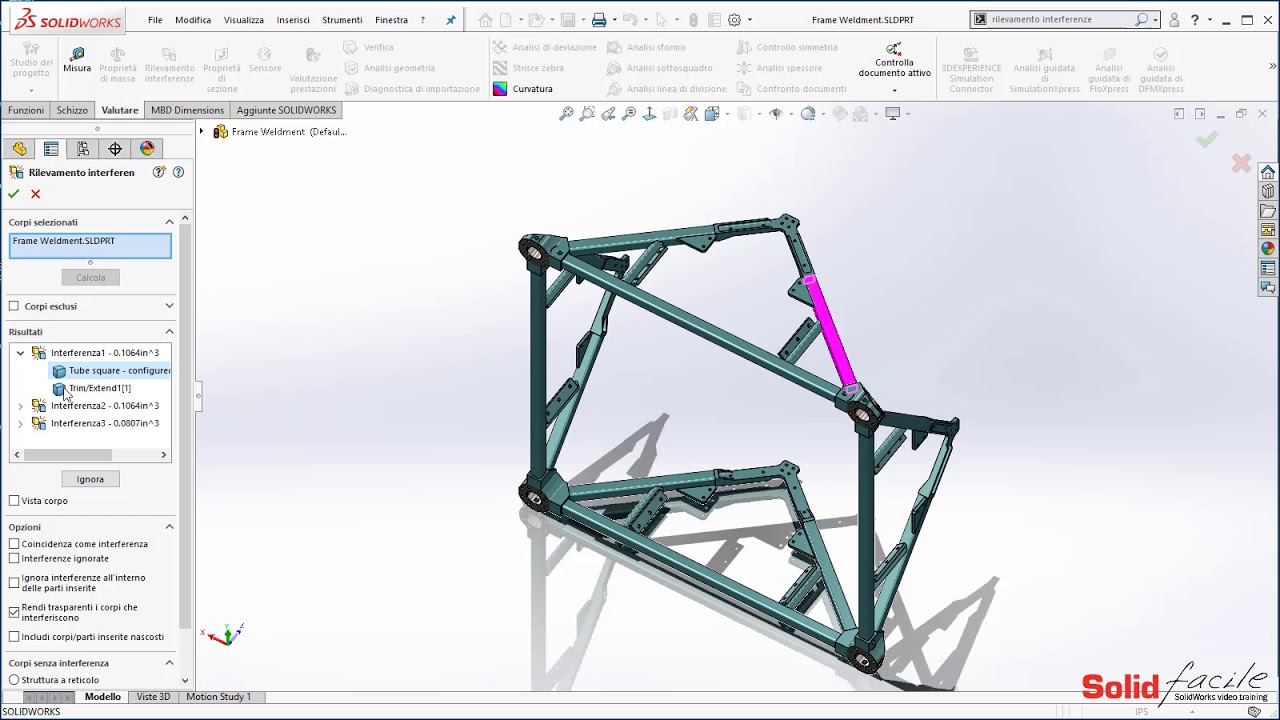Switch to the Funzioni tab

point(26,110)
